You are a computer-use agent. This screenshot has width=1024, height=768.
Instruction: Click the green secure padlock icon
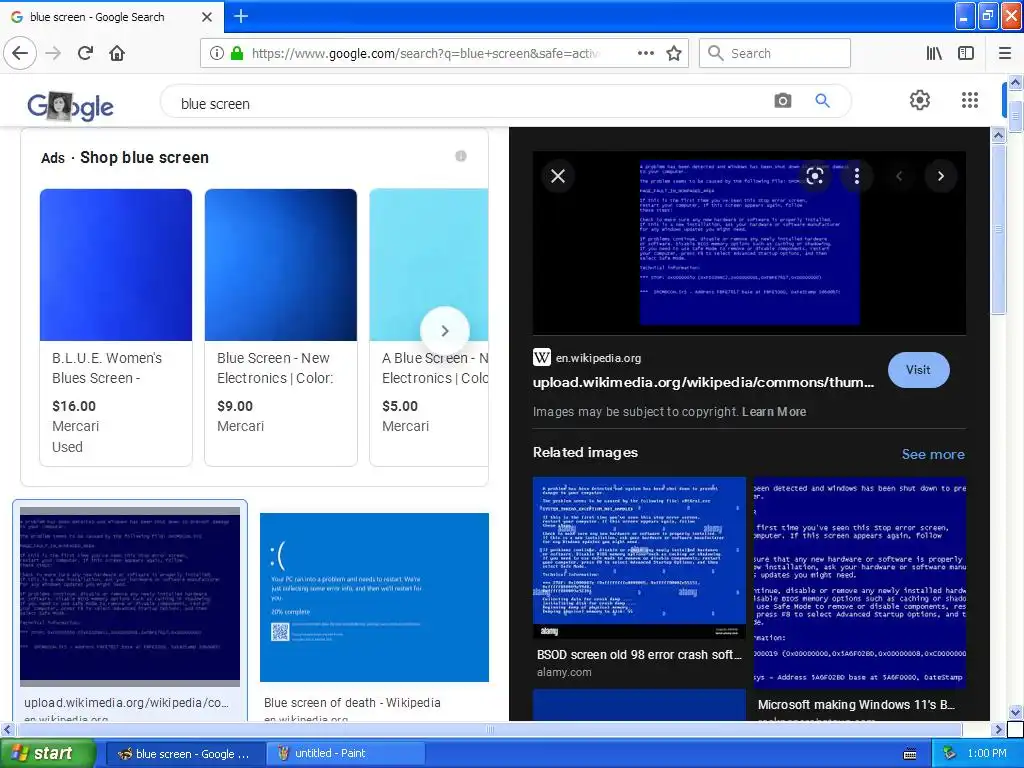coord(237,53)
